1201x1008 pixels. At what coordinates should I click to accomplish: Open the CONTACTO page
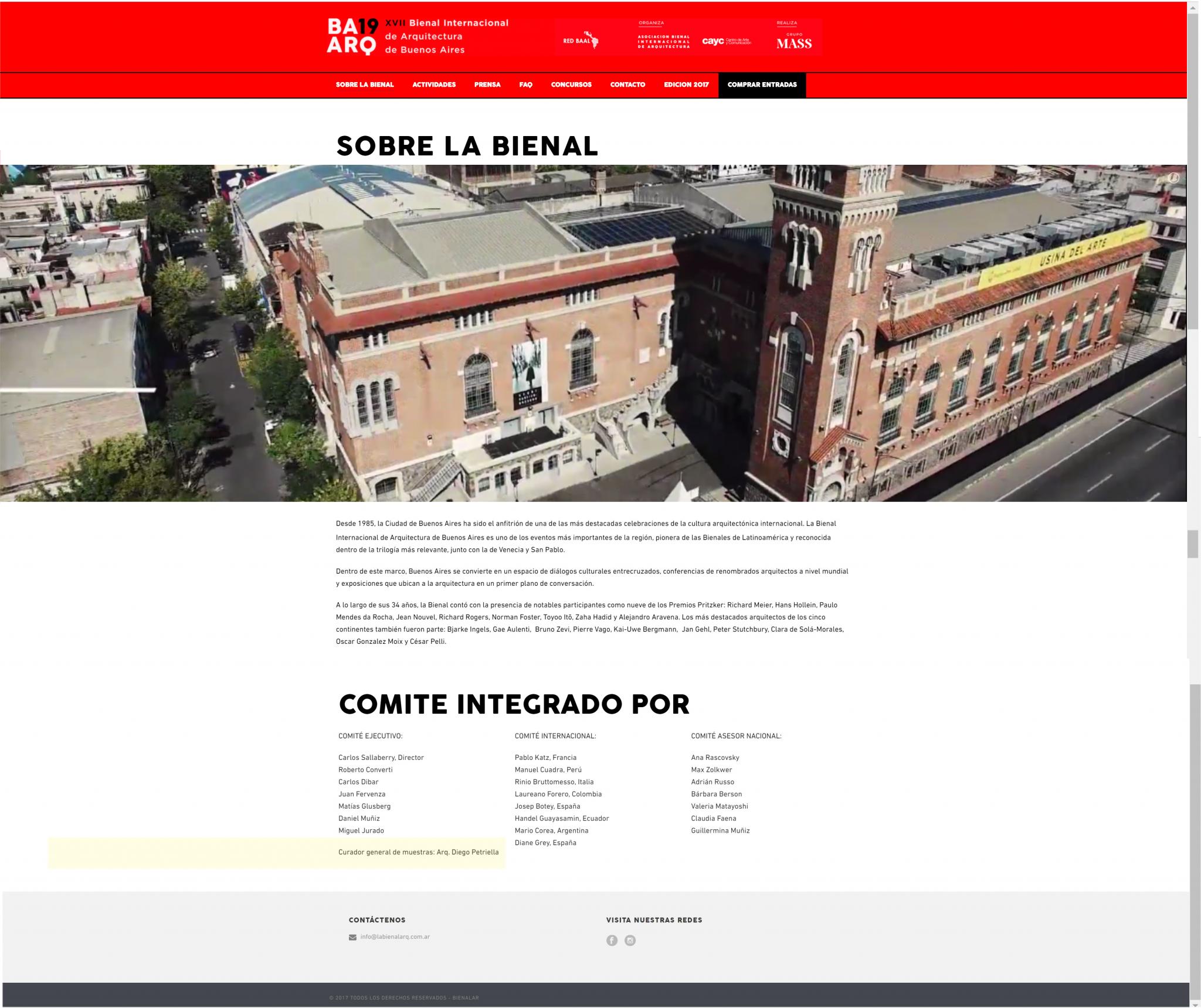pos(627,85)
